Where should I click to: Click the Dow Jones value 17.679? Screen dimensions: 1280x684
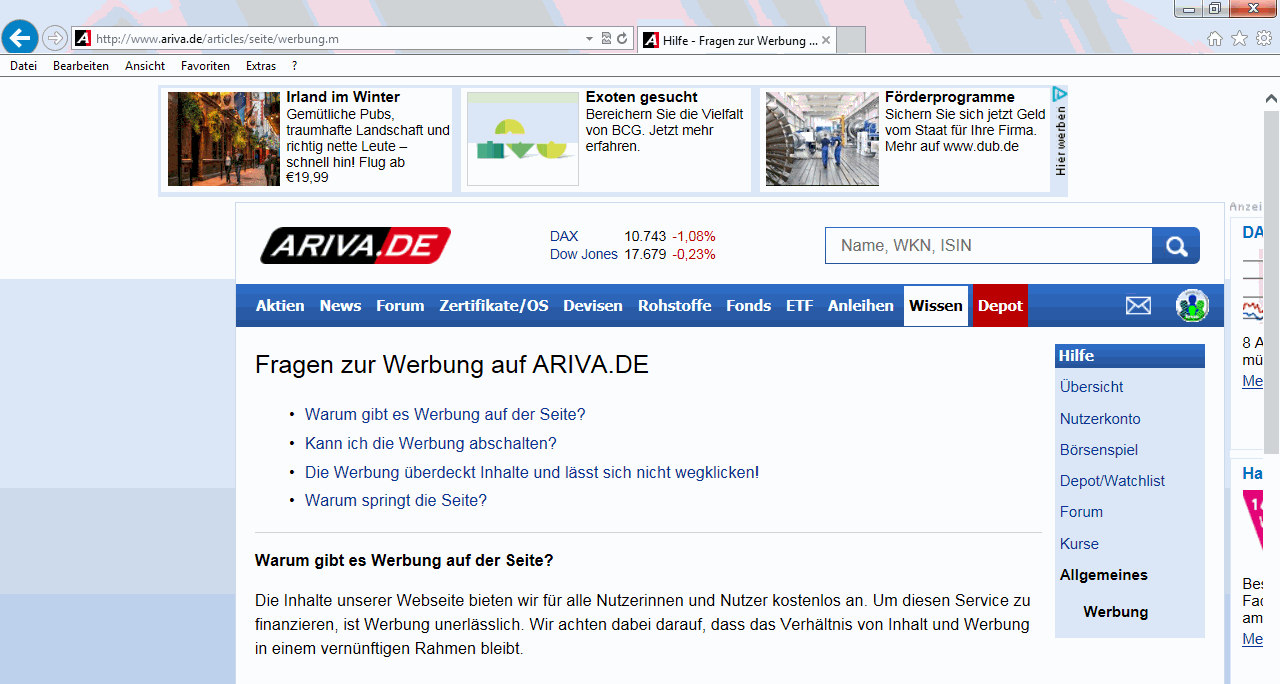click(645, 254)
